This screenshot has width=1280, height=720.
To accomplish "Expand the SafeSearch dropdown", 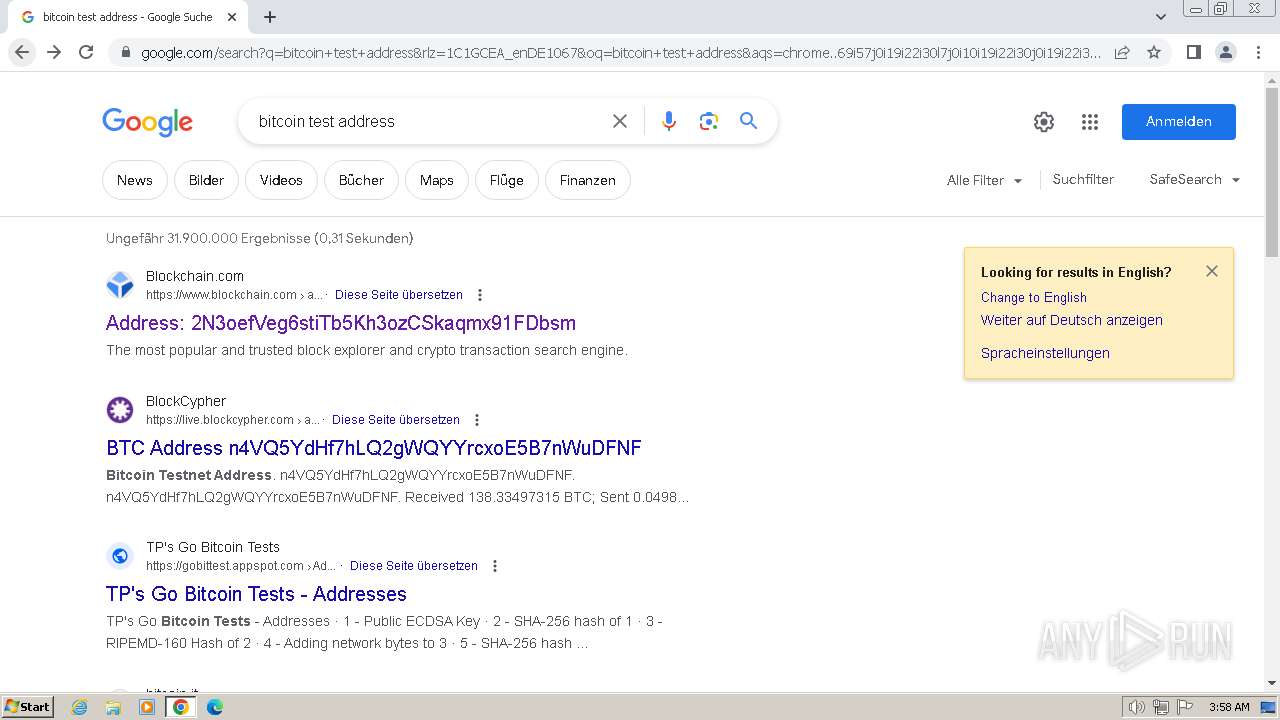I will pyautogui.click(x=1194, y=180).
